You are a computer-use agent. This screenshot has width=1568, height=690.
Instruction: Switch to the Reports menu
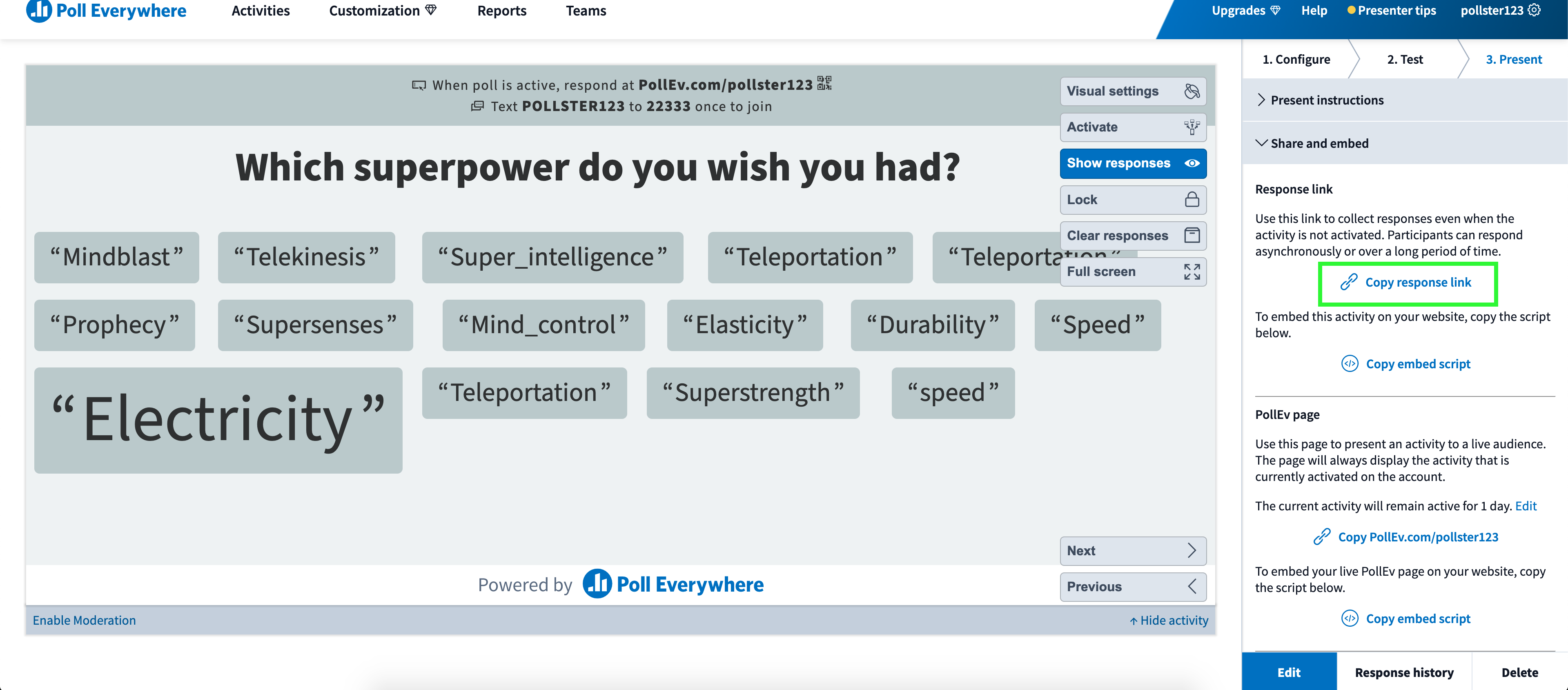[x=501, y=10]
